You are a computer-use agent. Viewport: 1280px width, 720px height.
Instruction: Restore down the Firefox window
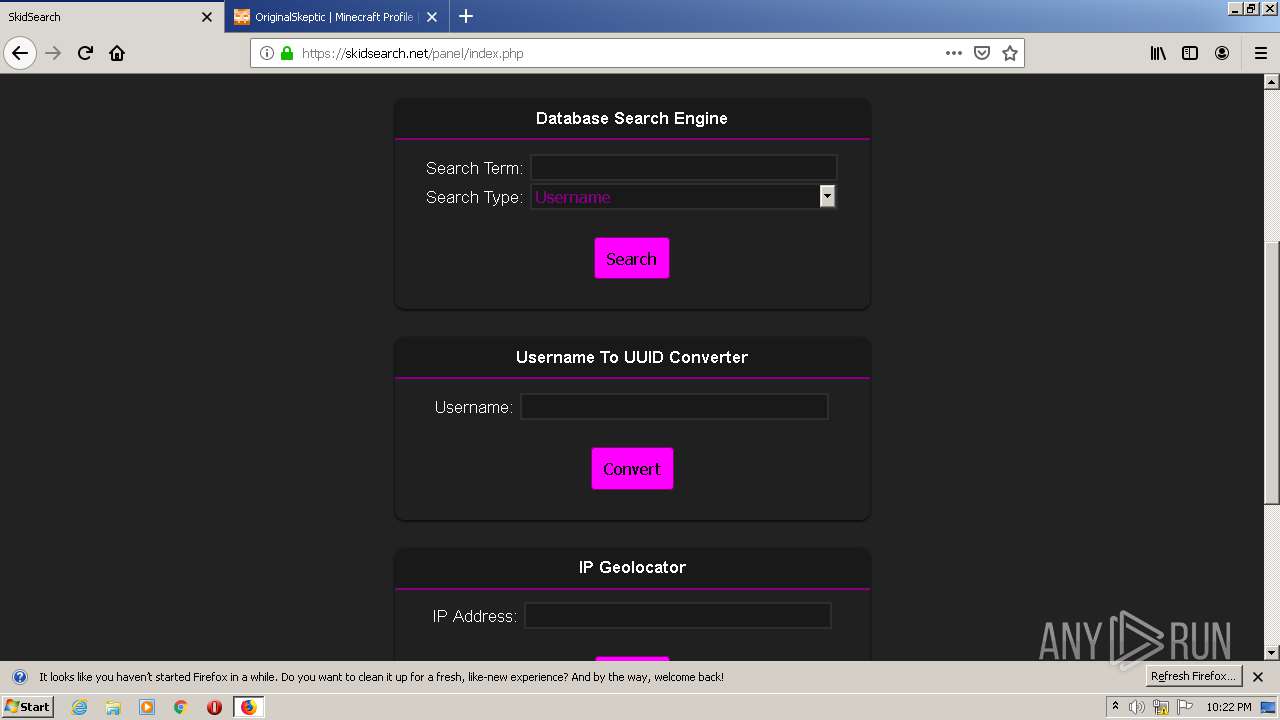point(1251,8)
